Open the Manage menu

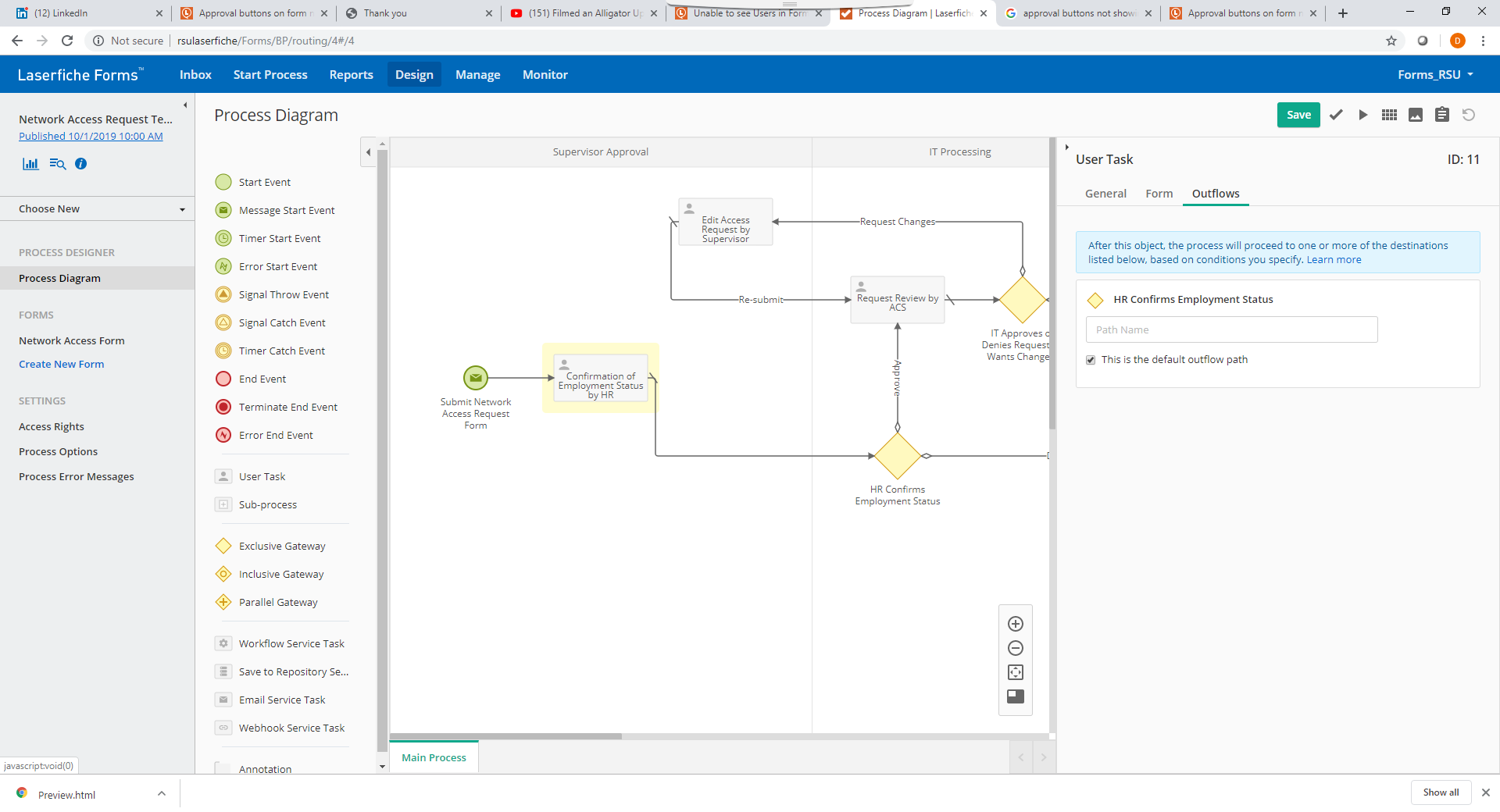coord(477,75)
